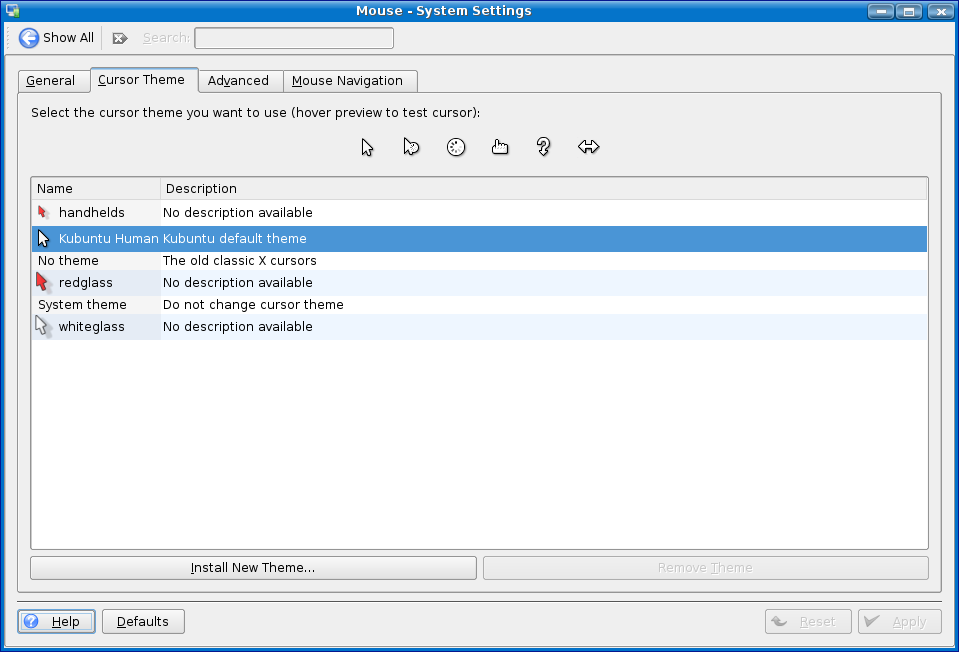The image size is (959, 652).
Task: Switch to the General tab
Action: click(51, 81)
